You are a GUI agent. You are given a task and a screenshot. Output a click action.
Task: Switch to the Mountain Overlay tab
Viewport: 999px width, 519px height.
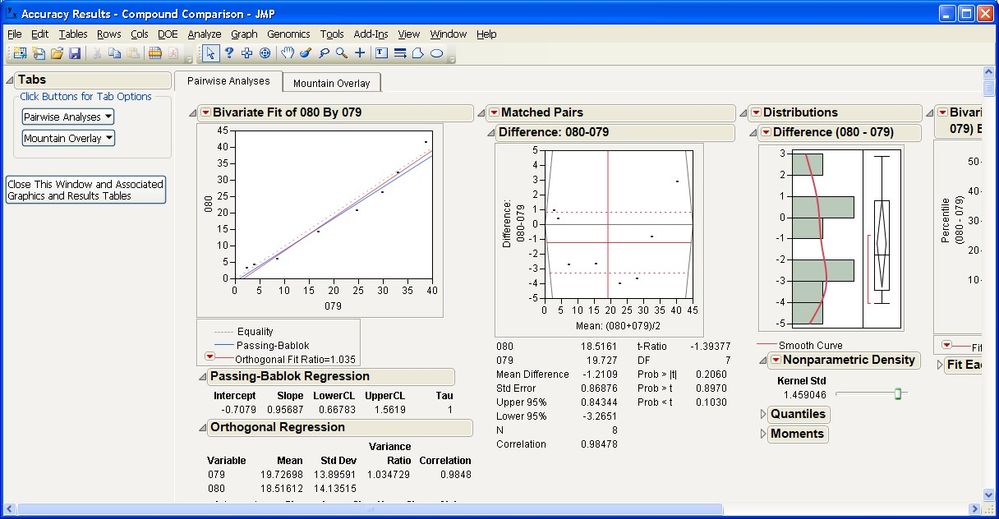tap(331, 83)
